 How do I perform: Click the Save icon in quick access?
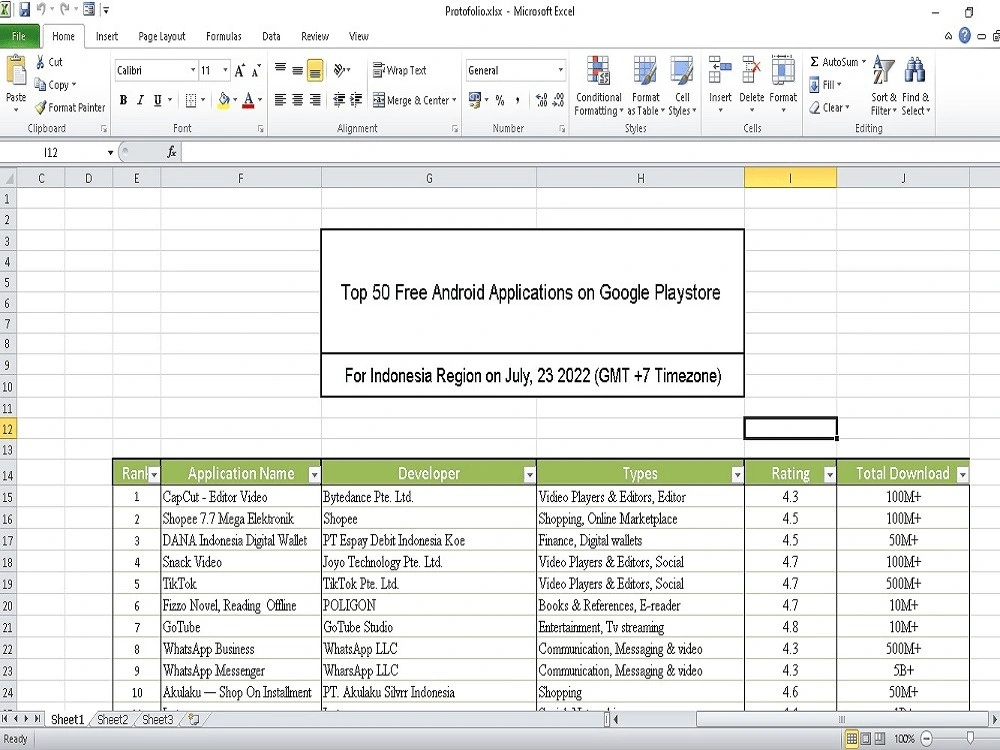click(24, 10)
